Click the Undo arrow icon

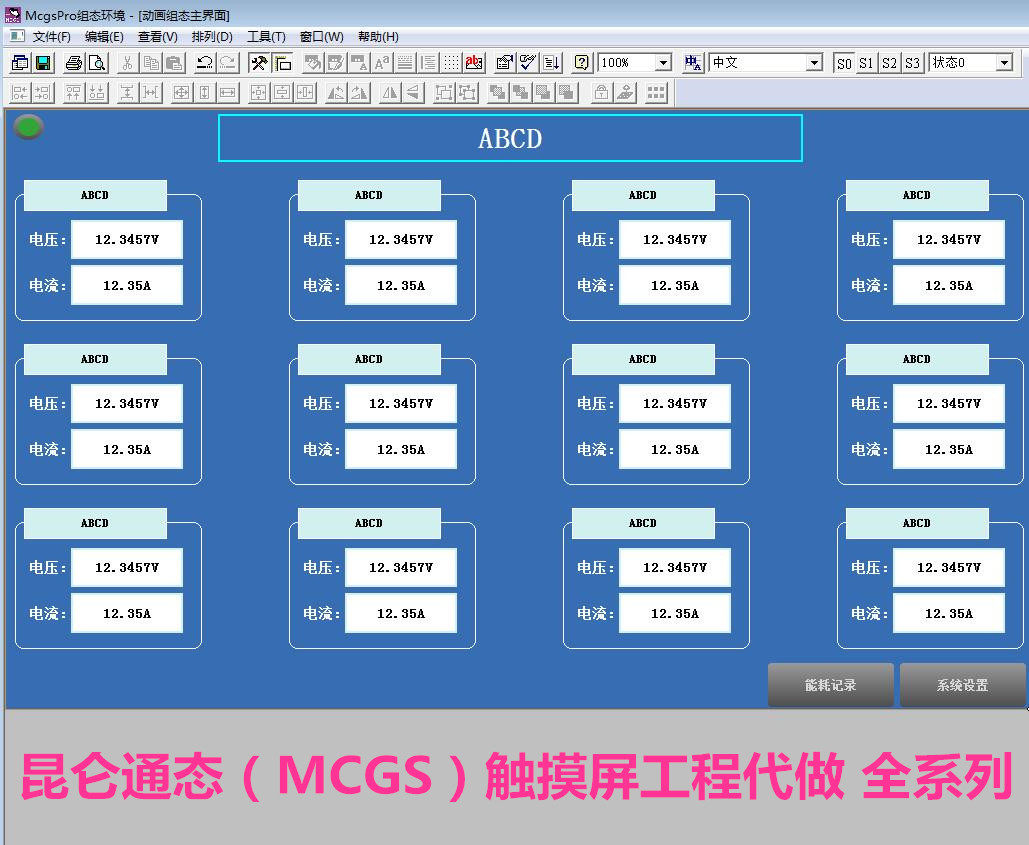[x=204, y=63]
